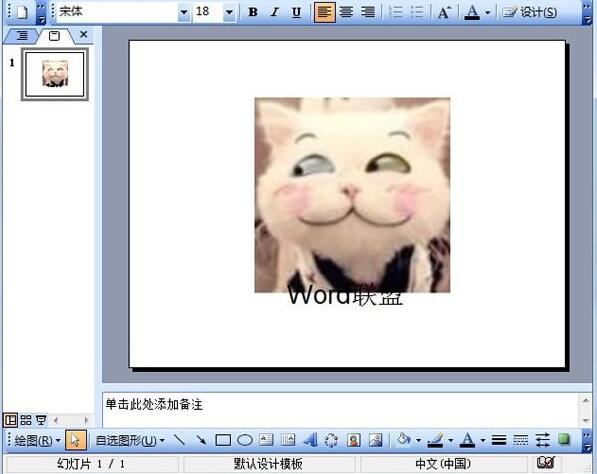The image size is (597, 474).
Task: Toggle underline formatting
Action: click(x=296, y=13)
